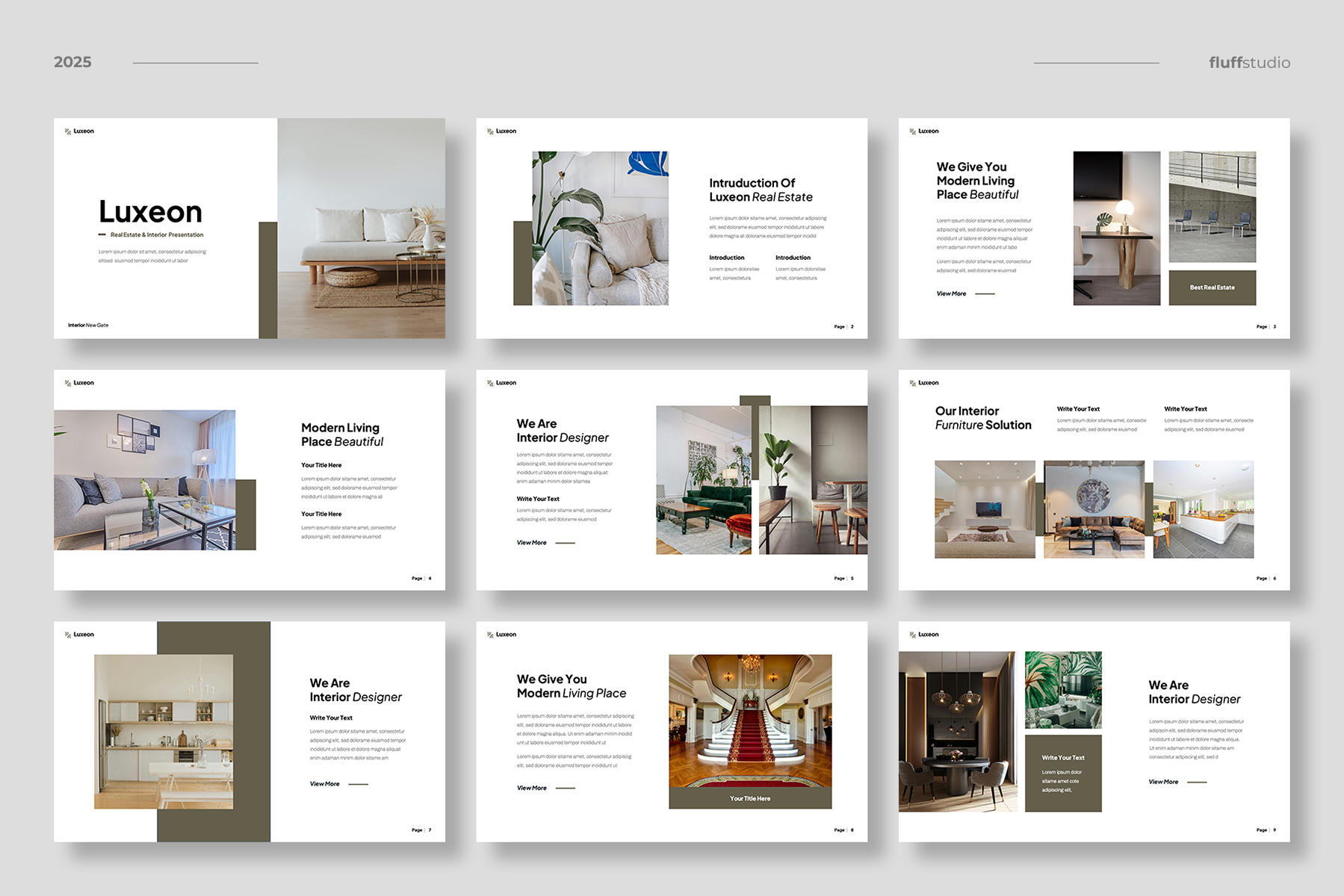
Task: Click the large Luxeon title on cover slide
Action: pyautogui.click(x=151, y=212)
